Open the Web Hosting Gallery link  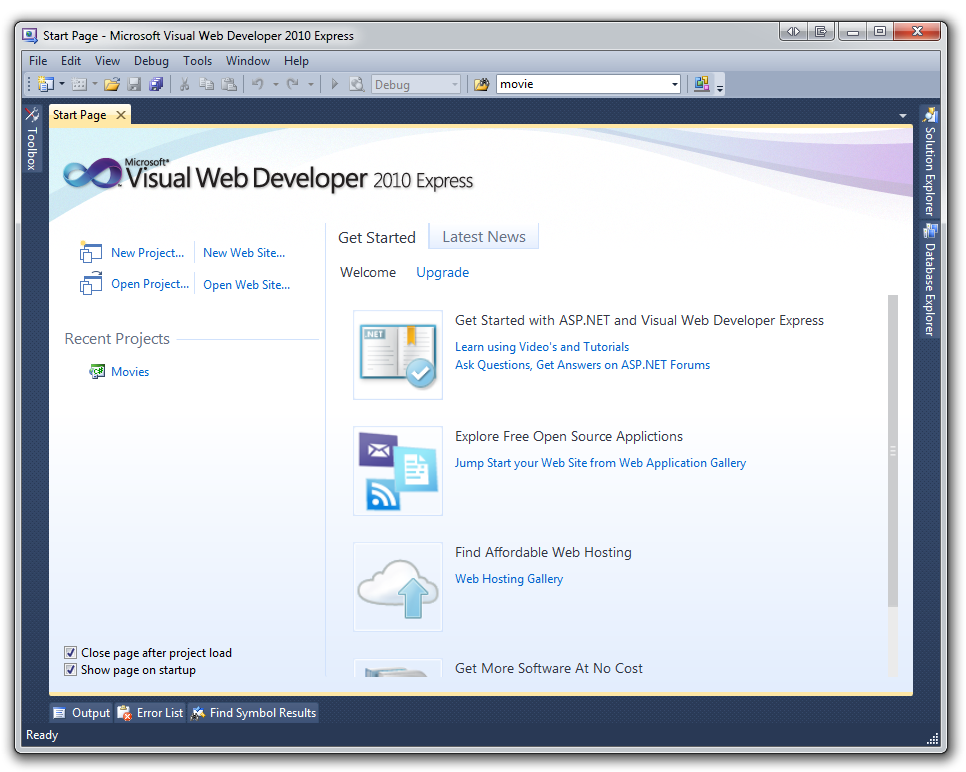coord(508,578)
